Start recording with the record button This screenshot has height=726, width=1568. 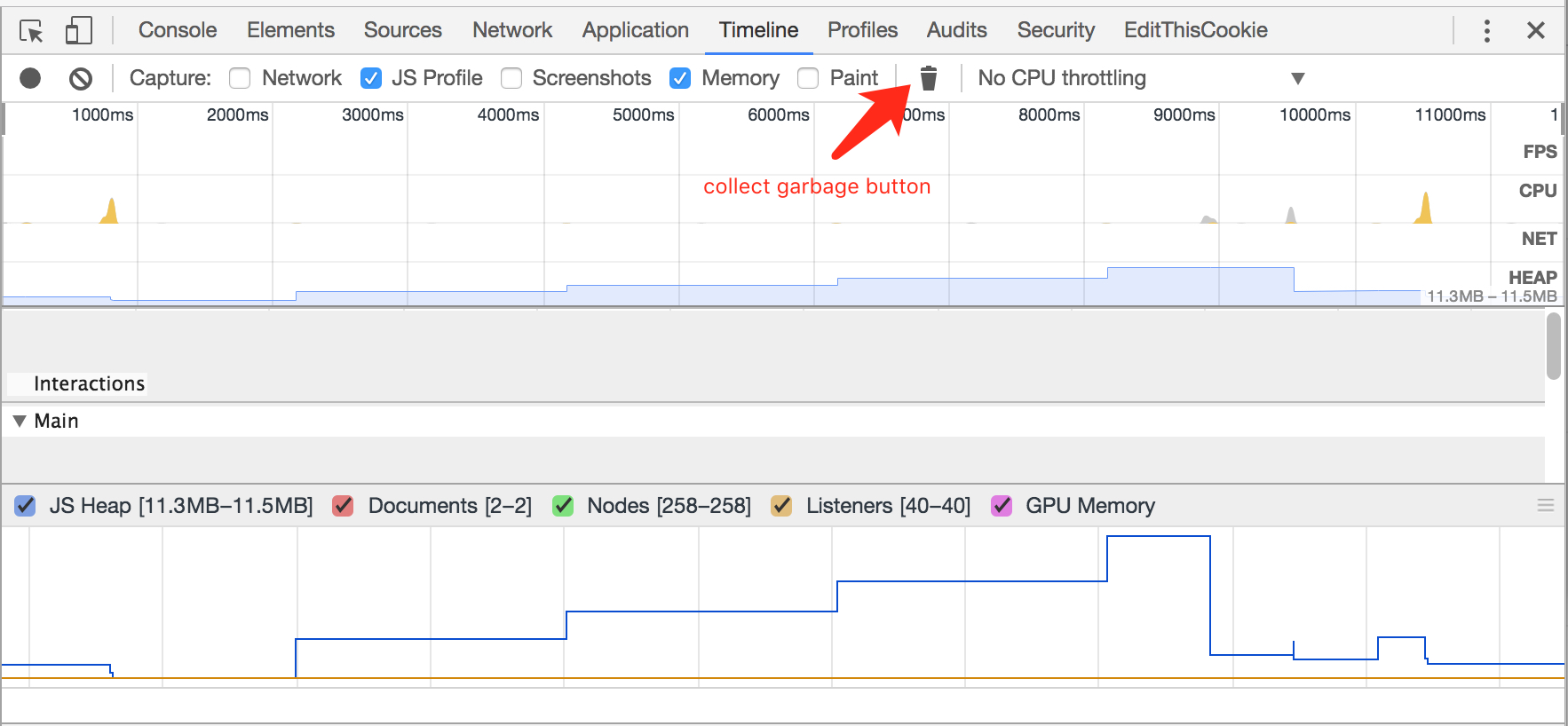coord(30,79)
